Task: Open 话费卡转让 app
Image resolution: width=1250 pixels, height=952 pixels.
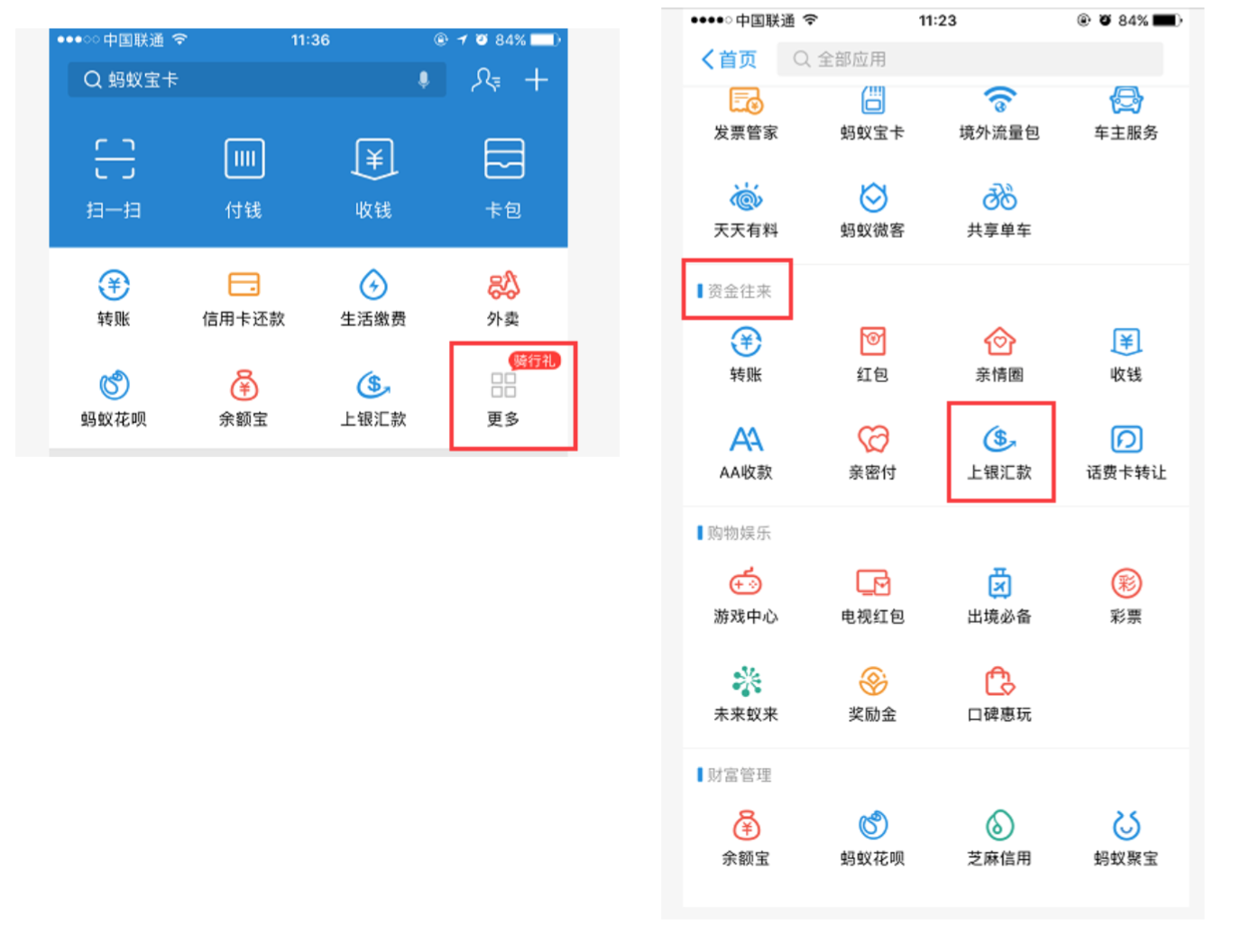Action: coord(1126,453)
